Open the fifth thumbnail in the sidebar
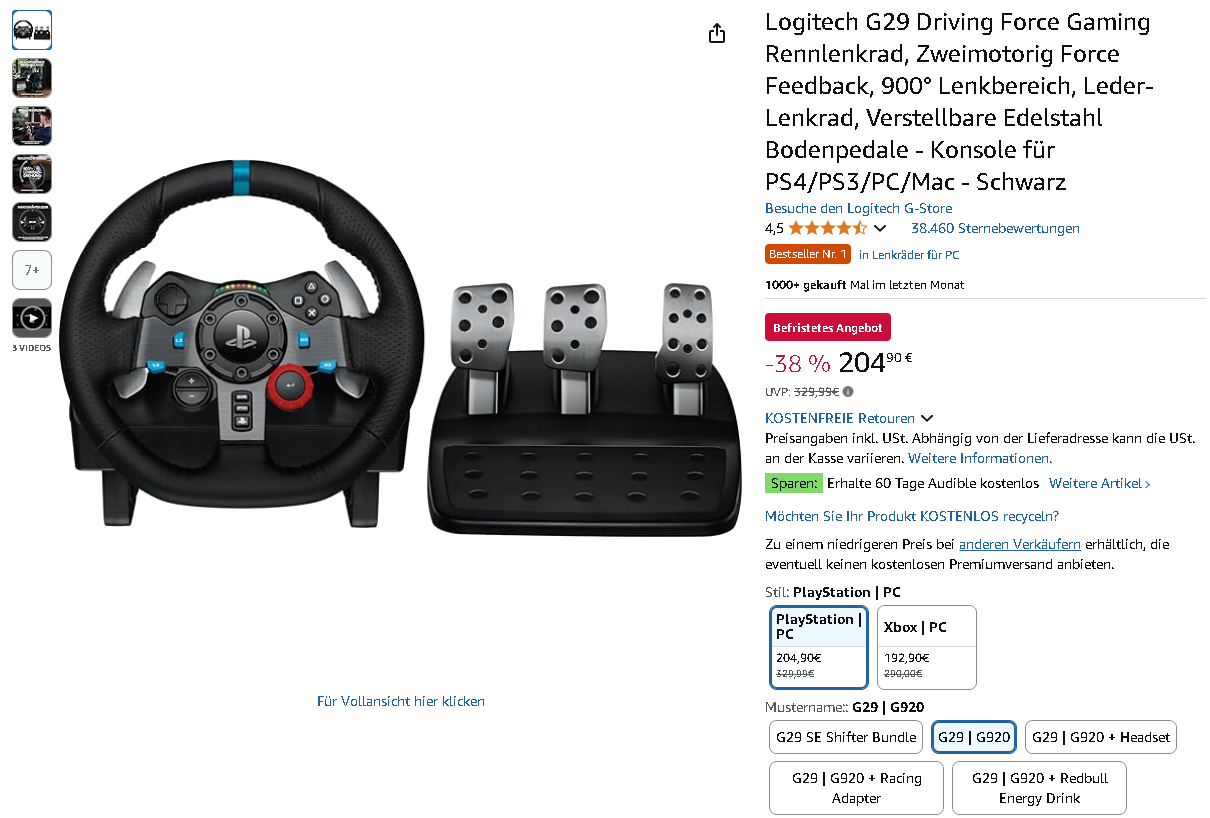1210x818 pixels. click(x=32, y=222)
